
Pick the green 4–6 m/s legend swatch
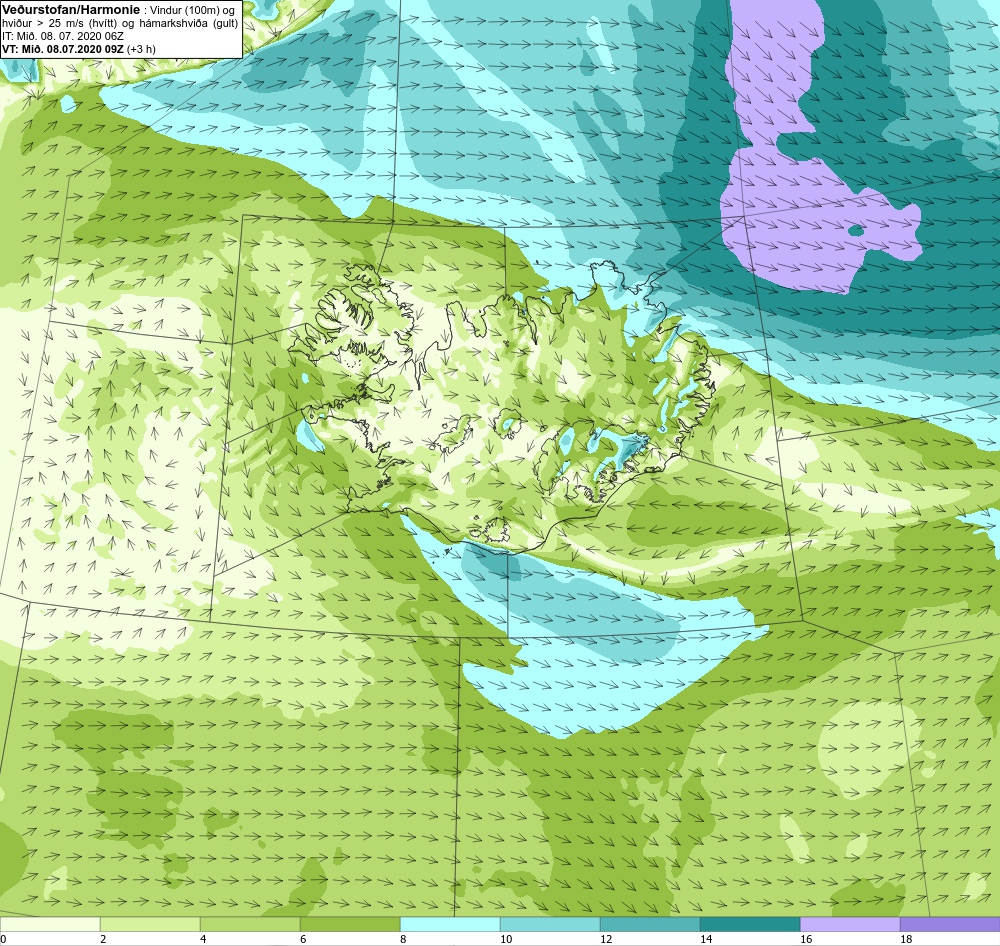click(250, 924)
